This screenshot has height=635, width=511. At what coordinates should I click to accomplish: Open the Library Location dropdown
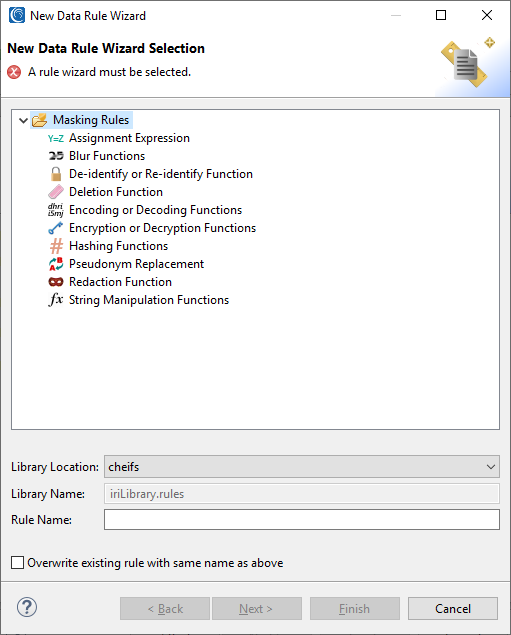tap(302, 467)
